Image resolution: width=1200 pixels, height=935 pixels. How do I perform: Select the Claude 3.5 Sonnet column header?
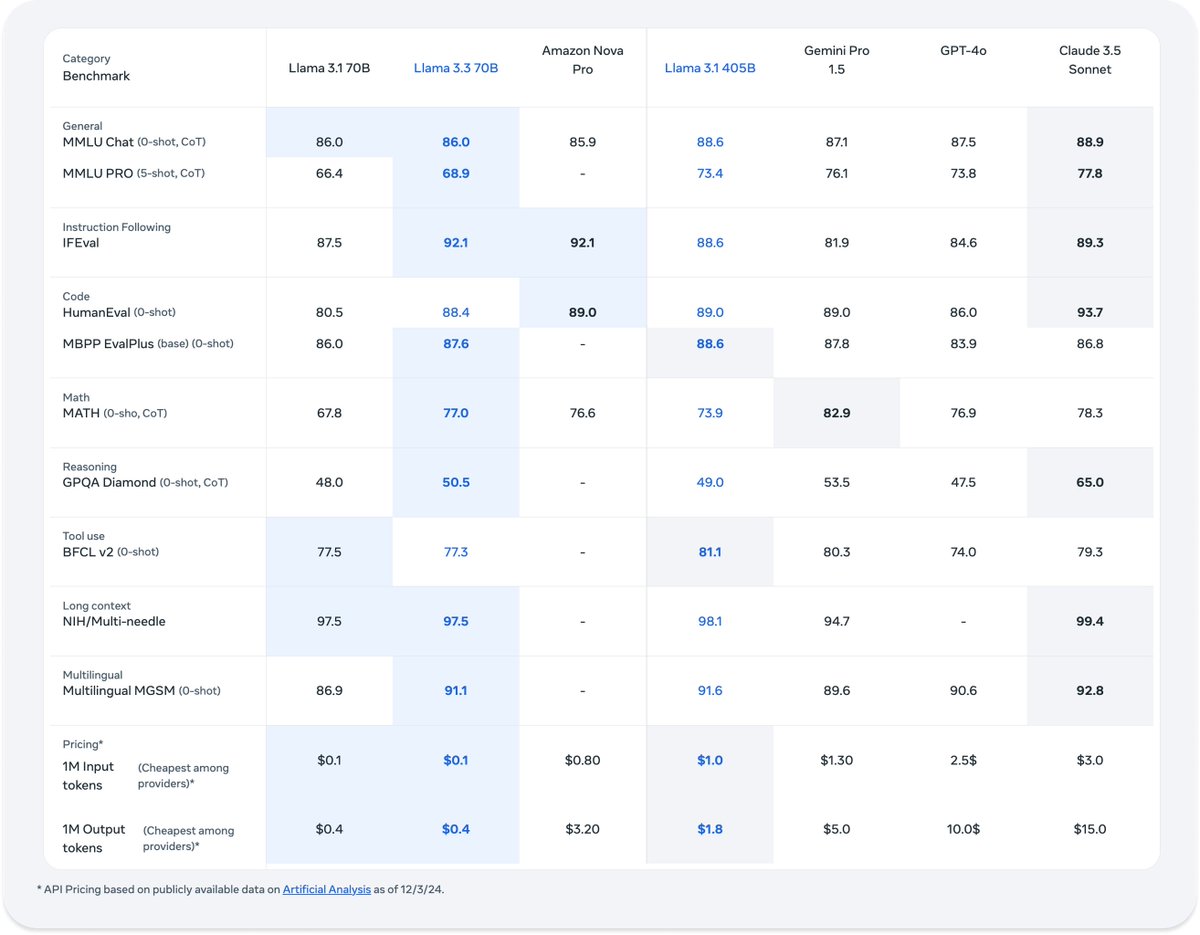(1090, 60)
